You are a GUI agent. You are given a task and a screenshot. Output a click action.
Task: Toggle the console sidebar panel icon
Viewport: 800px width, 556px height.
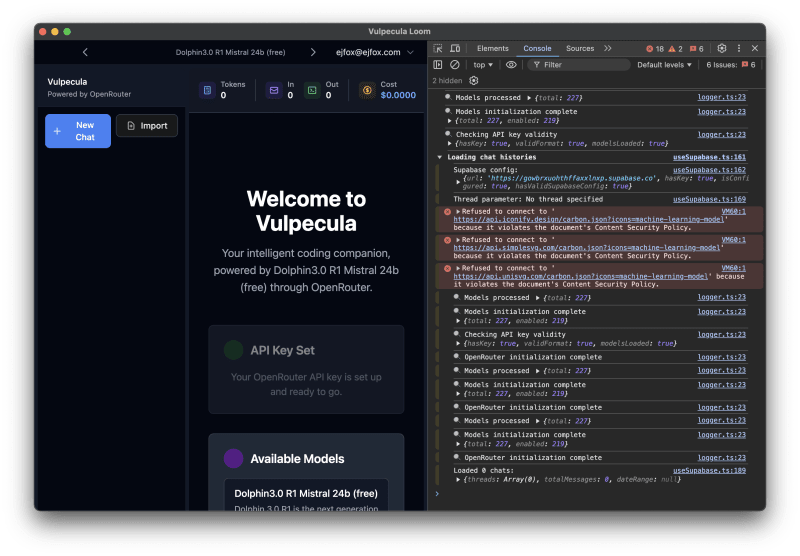point(438,65)
